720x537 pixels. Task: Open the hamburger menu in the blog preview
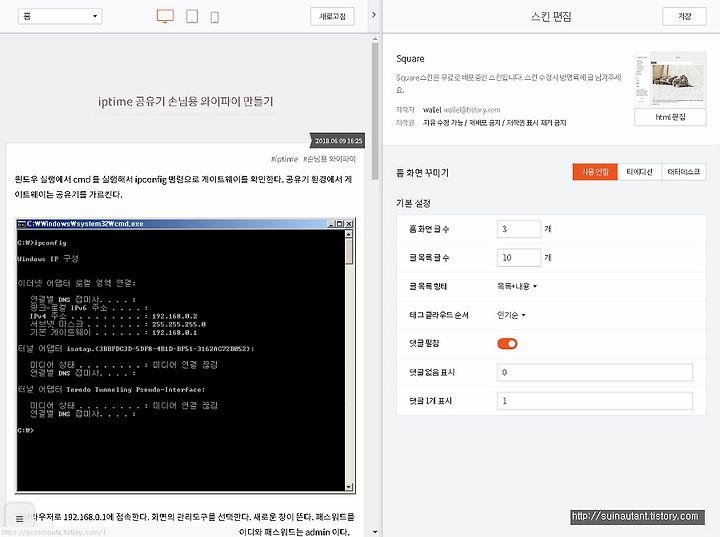19,519
